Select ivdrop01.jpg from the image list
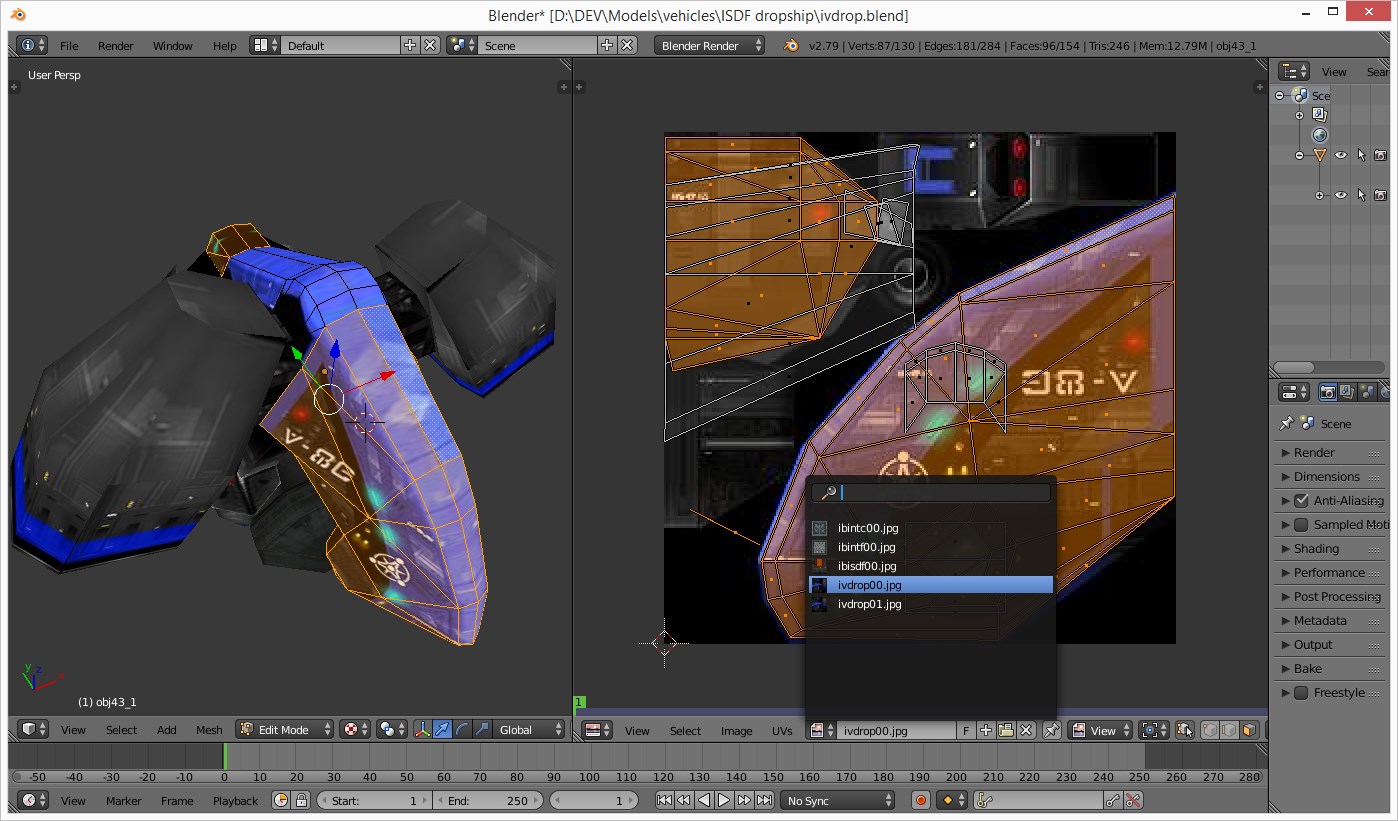The width and height of the screenshot is (1398, 821). pos(869,604)
